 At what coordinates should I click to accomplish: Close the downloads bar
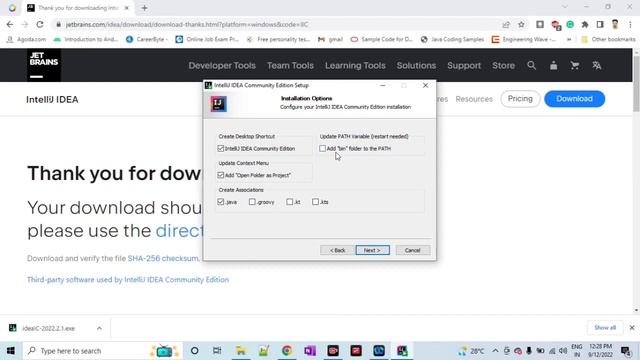[631, 328]
